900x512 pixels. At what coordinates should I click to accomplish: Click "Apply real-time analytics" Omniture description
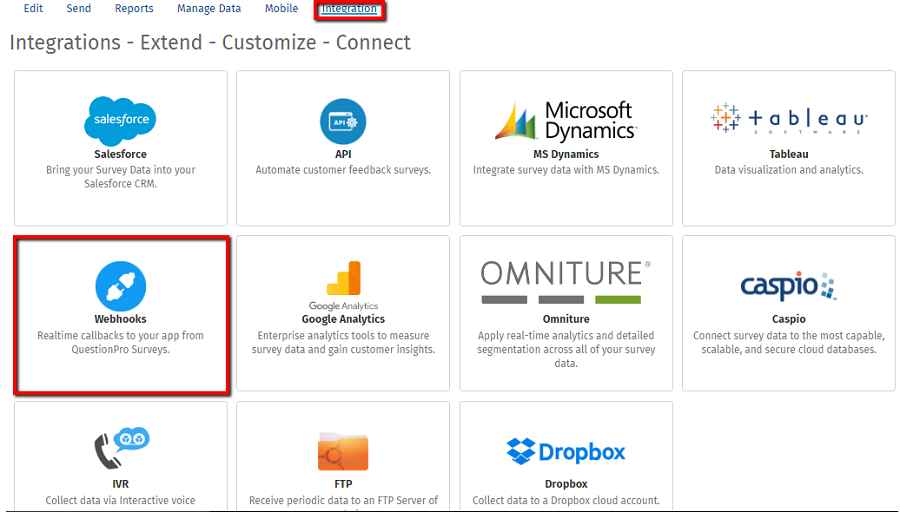click(566, 349)
